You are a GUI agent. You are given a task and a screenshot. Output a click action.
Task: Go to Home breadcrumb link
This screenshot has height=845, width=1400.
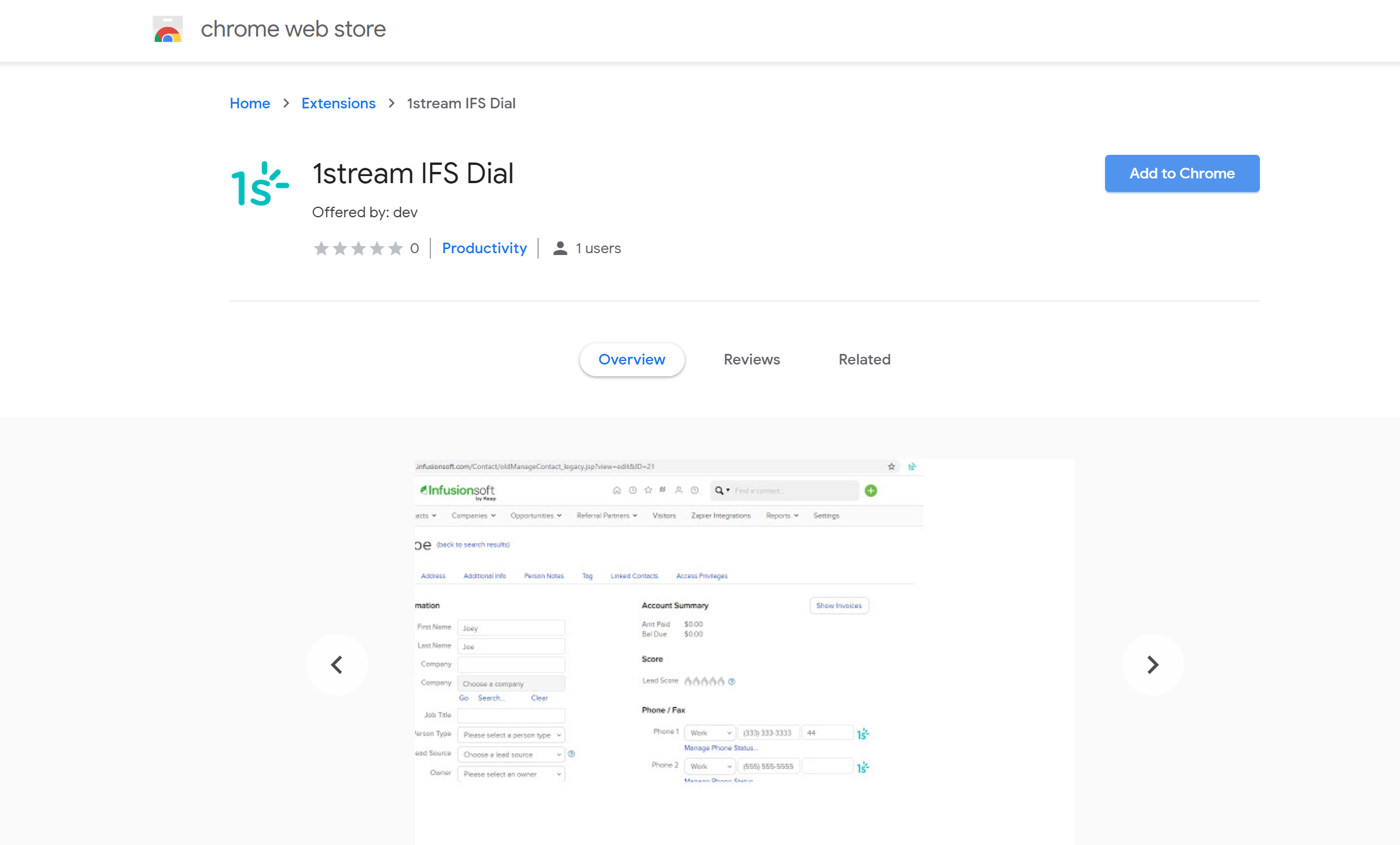[x=250, y=103]
